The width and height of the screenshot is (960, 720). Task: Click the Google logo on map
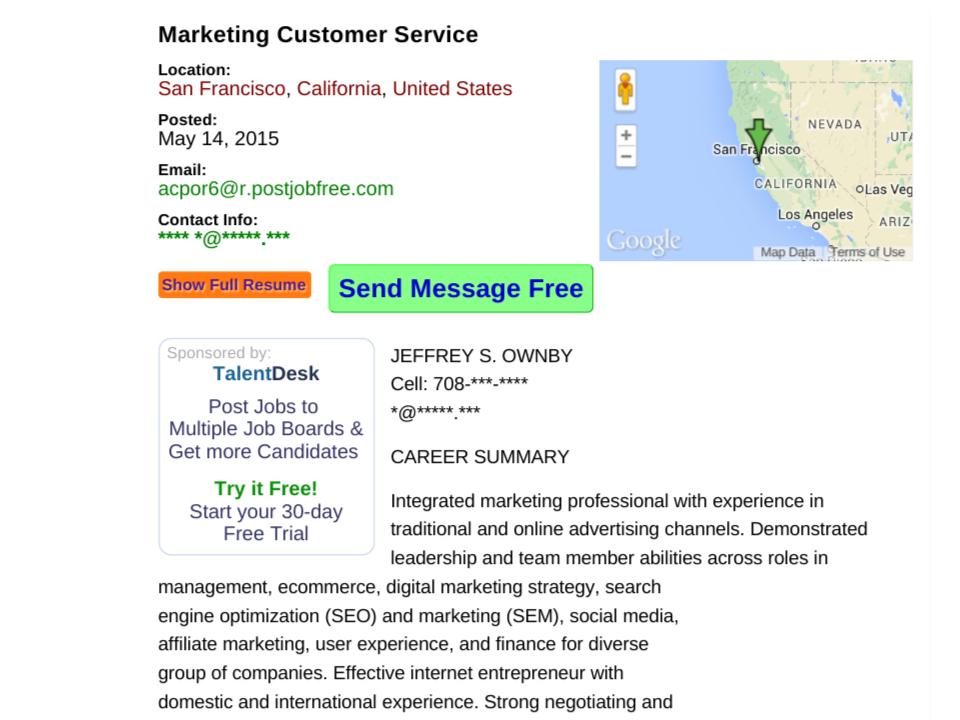point(643,241)
